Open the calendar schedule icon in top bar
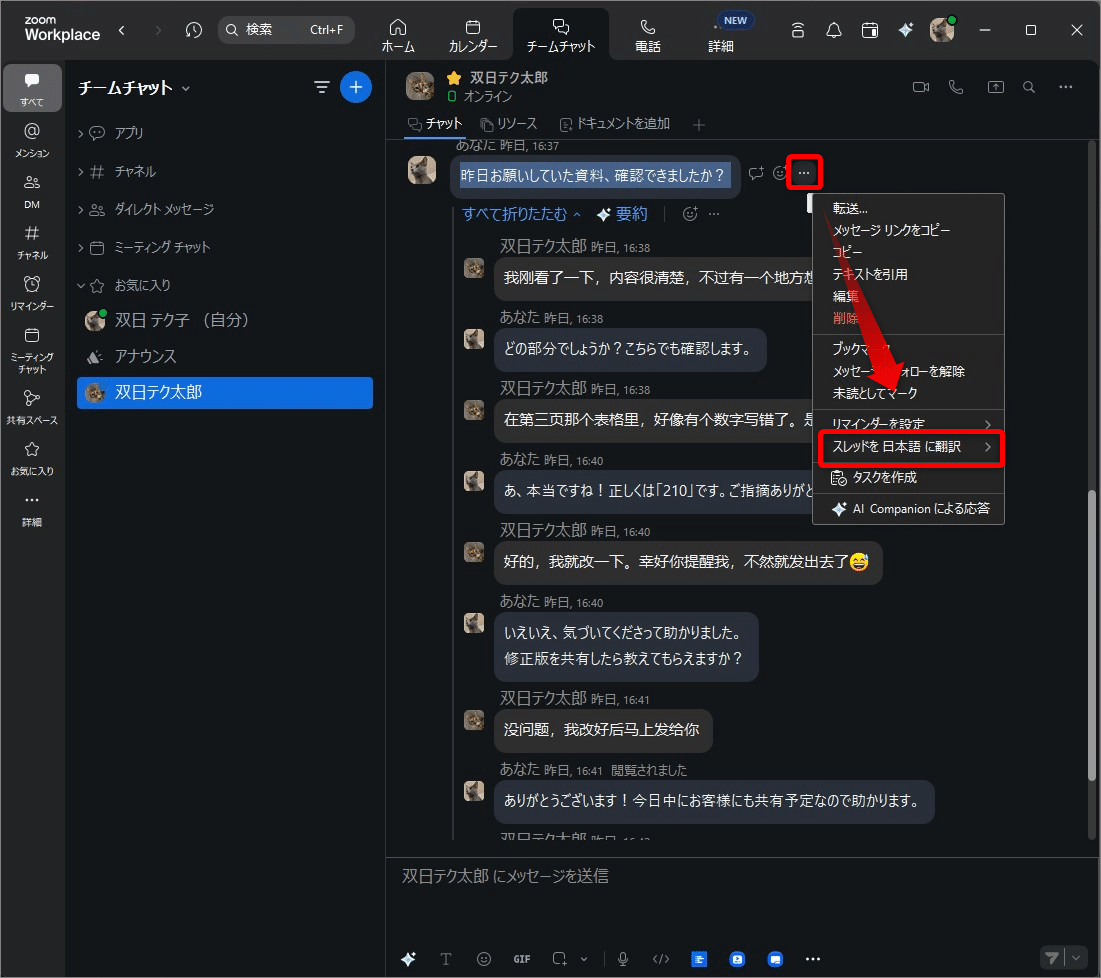 coord(869,30)
